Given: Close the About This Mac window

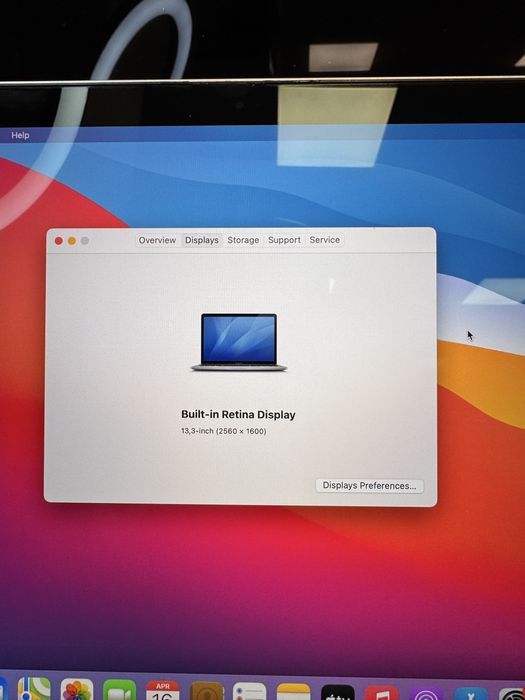Looking at the screenshot, I should [x=58, y=241].
